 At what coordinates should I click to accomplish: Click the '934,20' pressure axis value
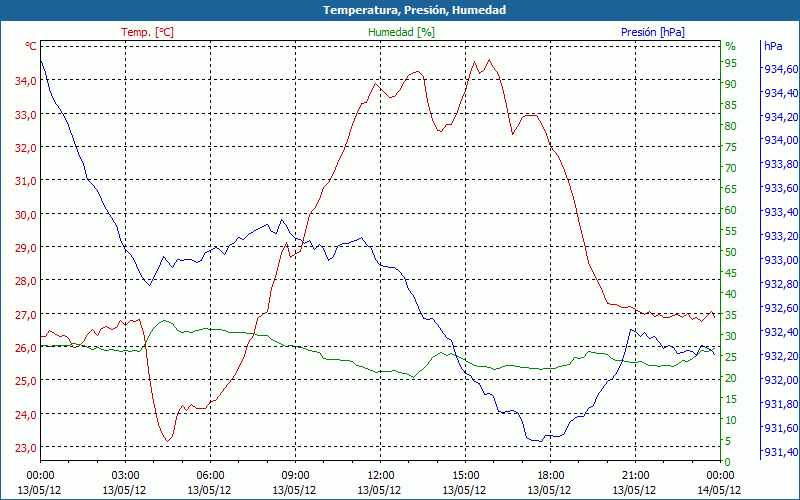click(x=781, y=117)
